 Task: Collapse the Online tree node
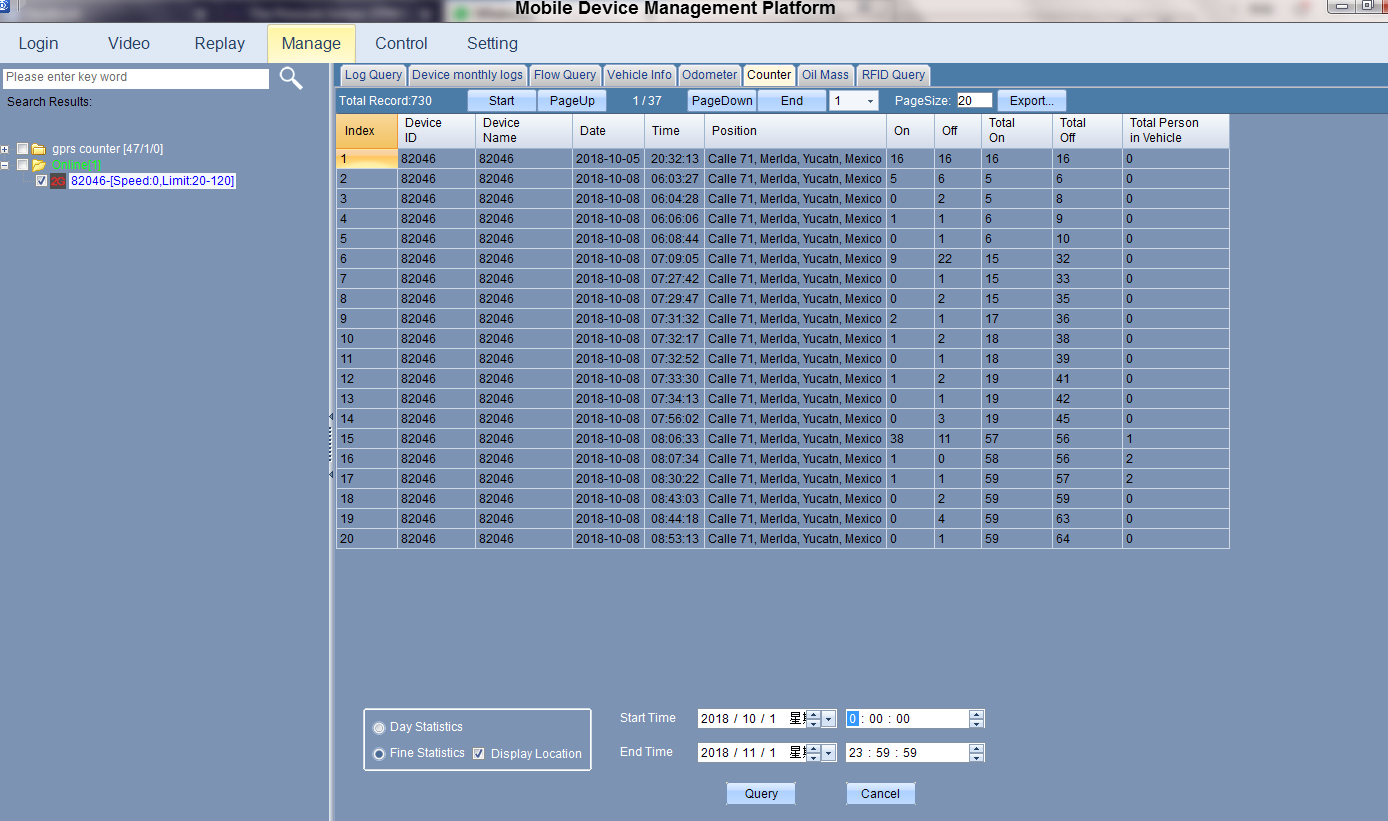(x=6, y=165)
